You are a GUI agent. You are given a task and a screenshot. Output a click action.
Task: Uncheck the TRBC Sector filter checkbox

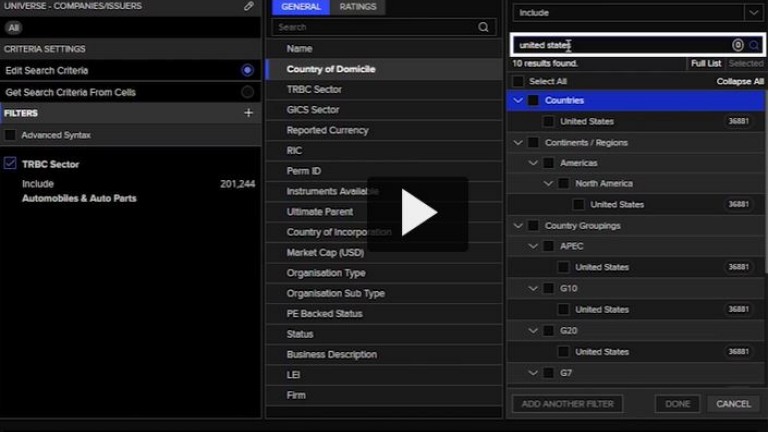pyautogui.click(x=10, y=163)
